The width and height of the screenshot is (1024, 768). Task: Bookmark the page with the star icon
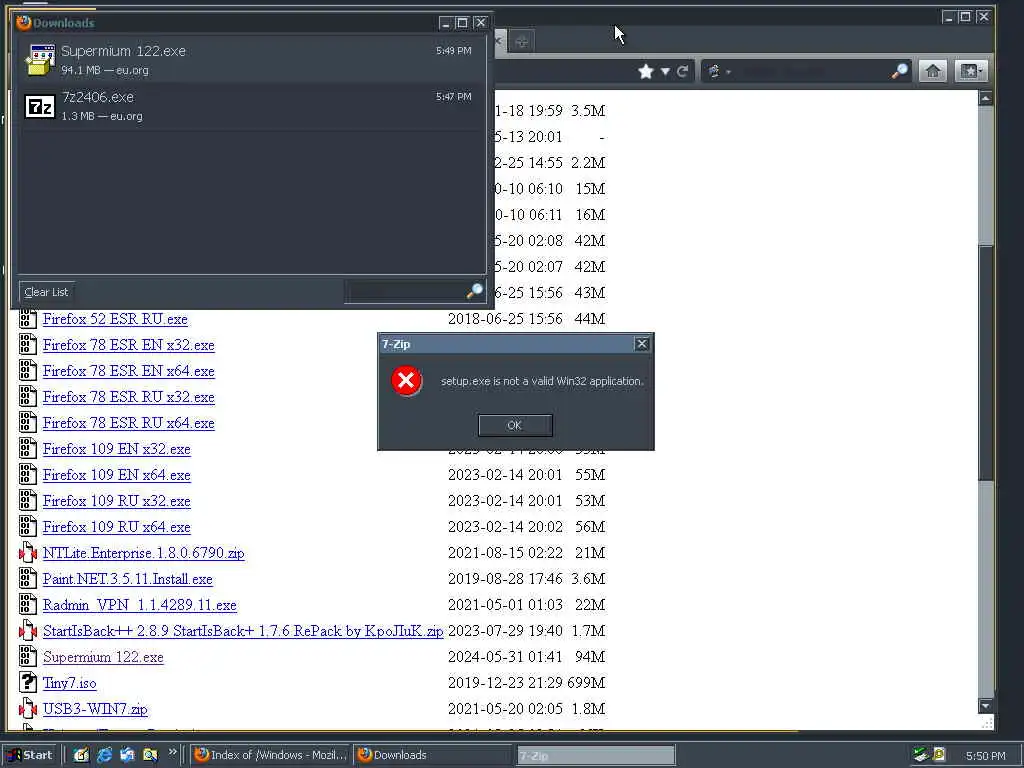click(x=646, y=71)
